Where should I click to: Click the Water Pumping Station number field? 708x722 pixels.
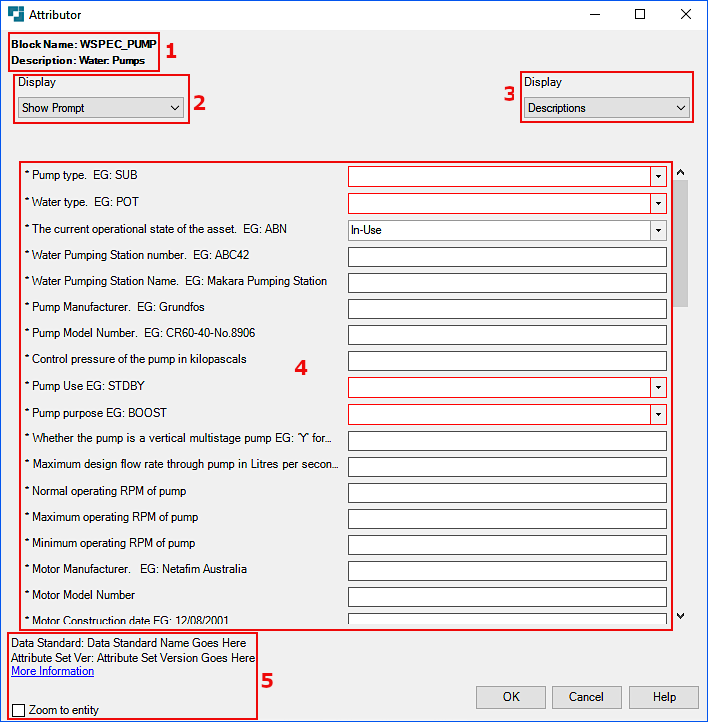pos(507,256)
